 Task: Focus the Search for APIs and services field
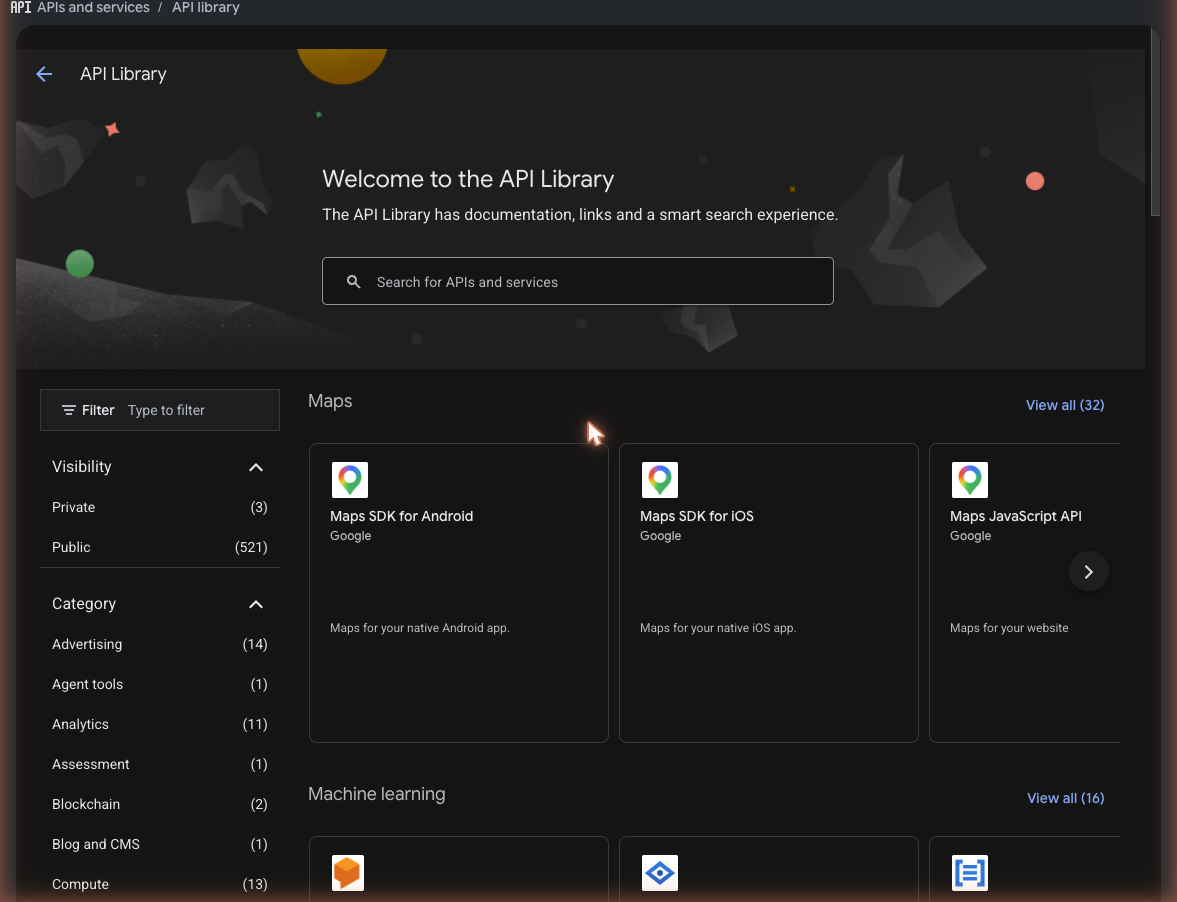pyautogui.click(x=577, y=281)
